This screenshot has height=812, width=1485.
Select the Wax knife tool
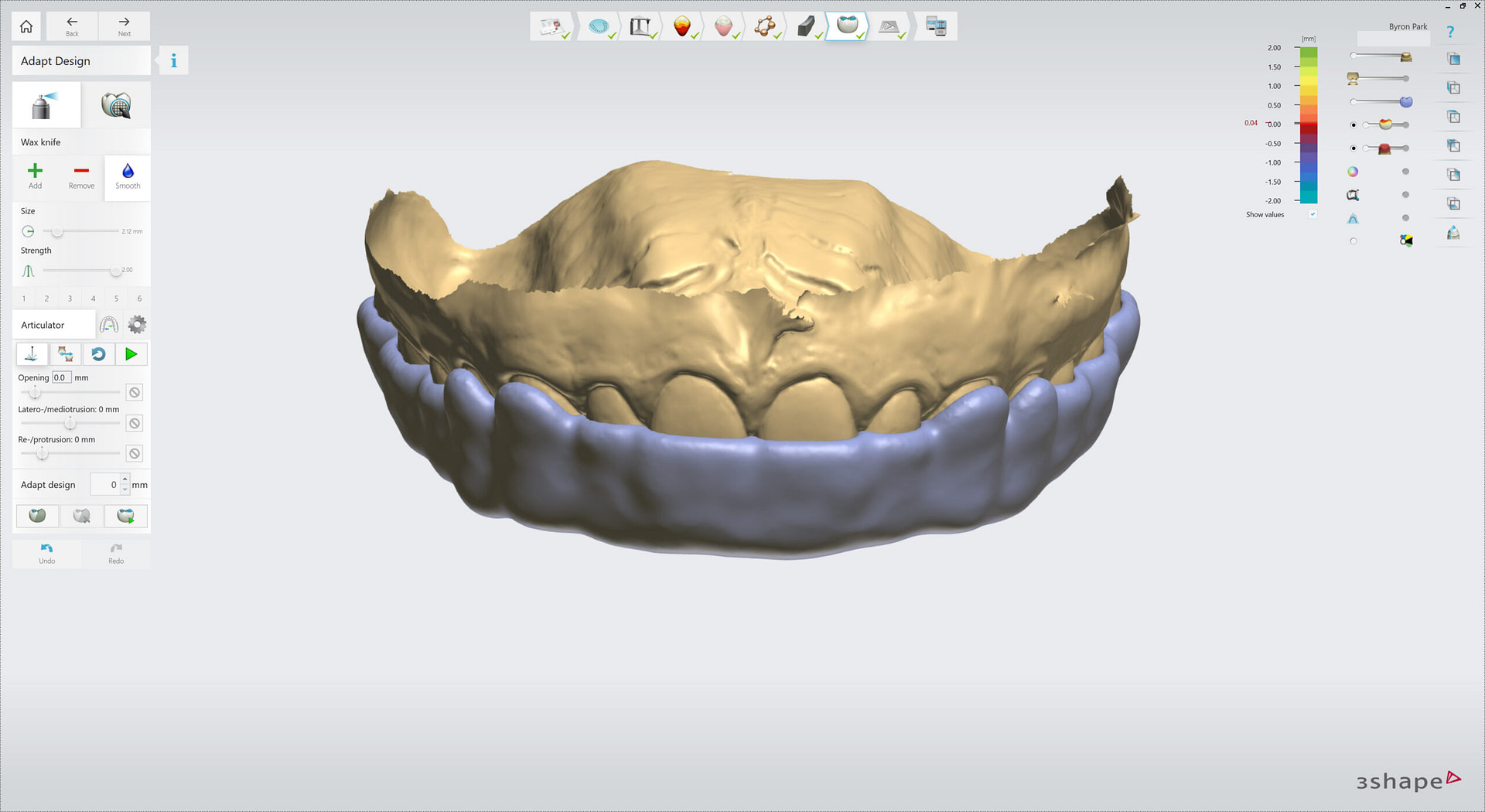(x=46, y=104)
